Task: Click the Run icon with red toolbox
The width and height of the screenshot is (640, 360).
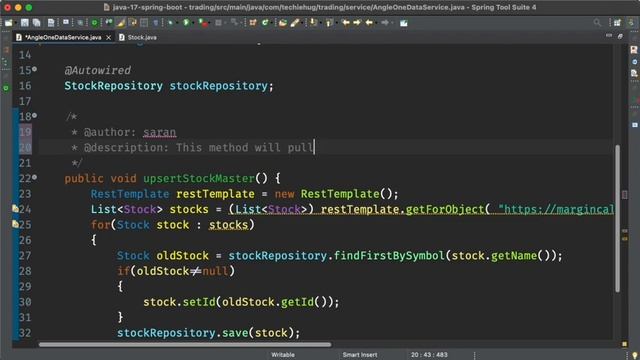Action: pos(203,23)
